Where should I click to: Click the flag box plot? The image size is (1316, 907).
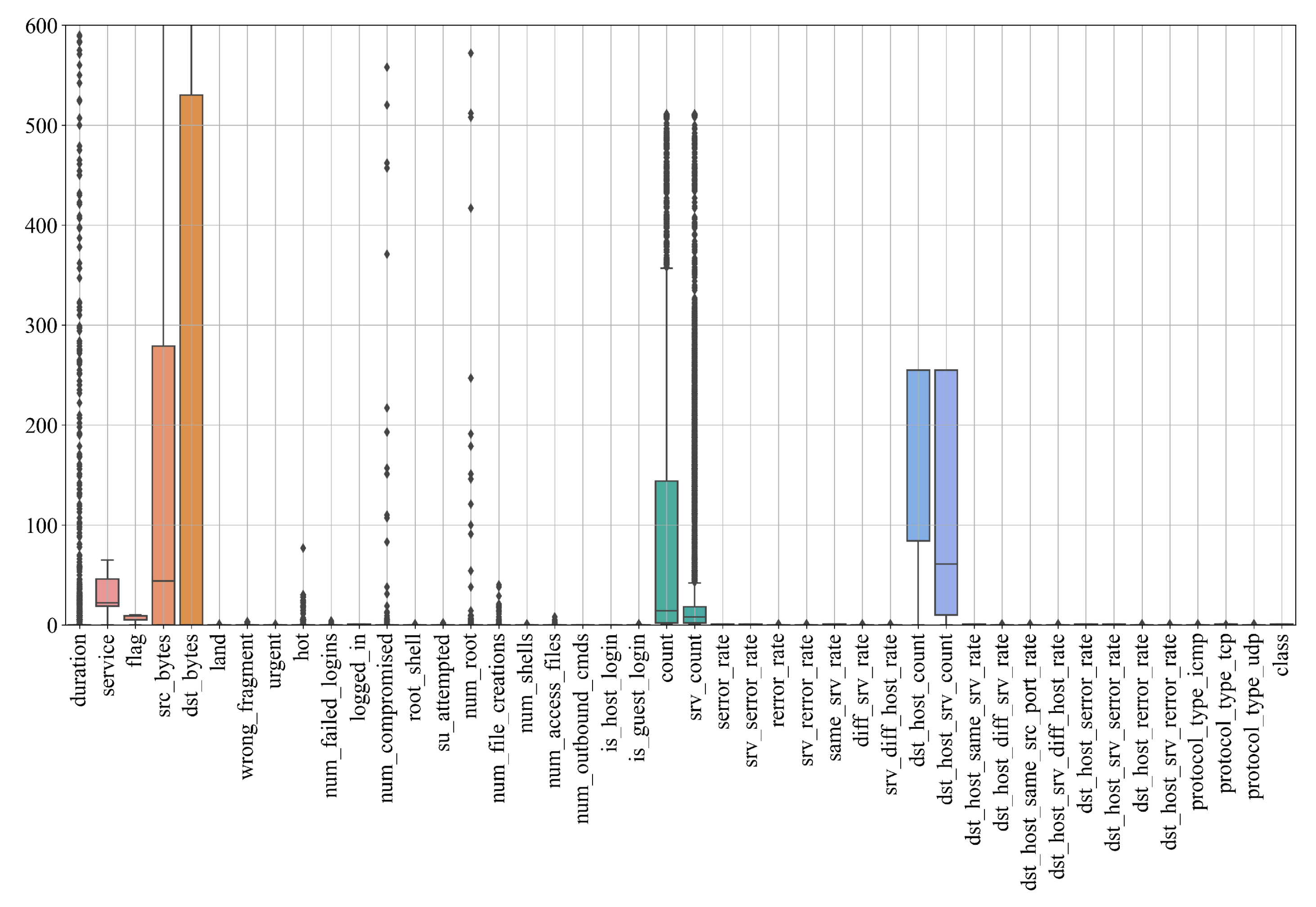click(136, 617)
